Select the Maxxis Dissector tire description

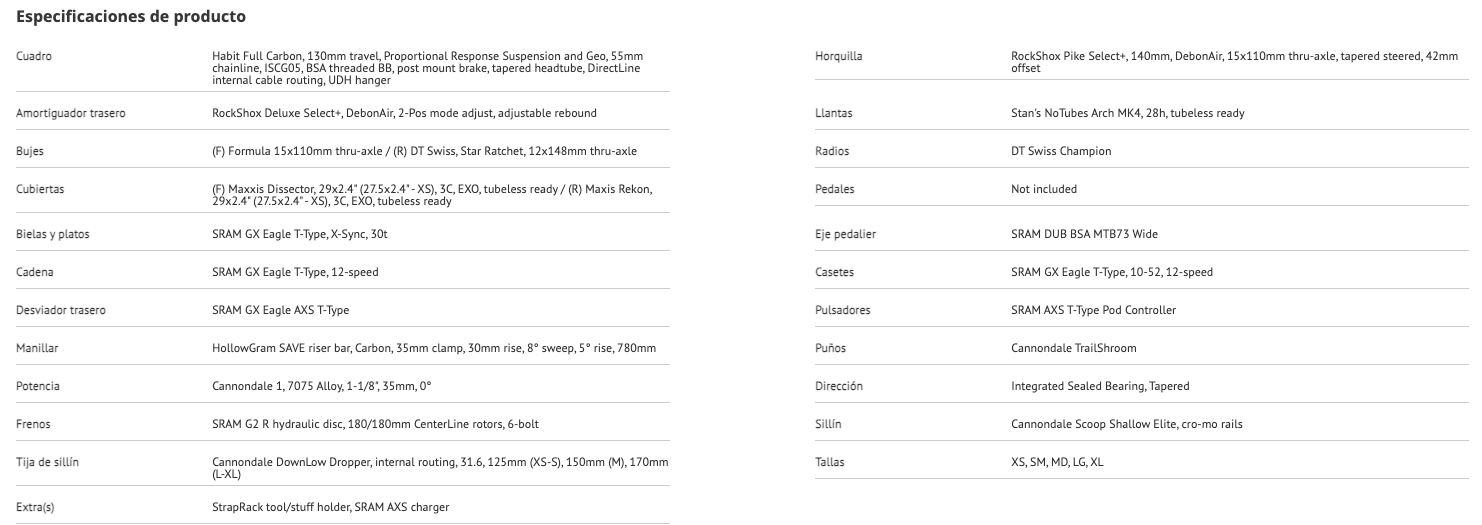[432, 195]
